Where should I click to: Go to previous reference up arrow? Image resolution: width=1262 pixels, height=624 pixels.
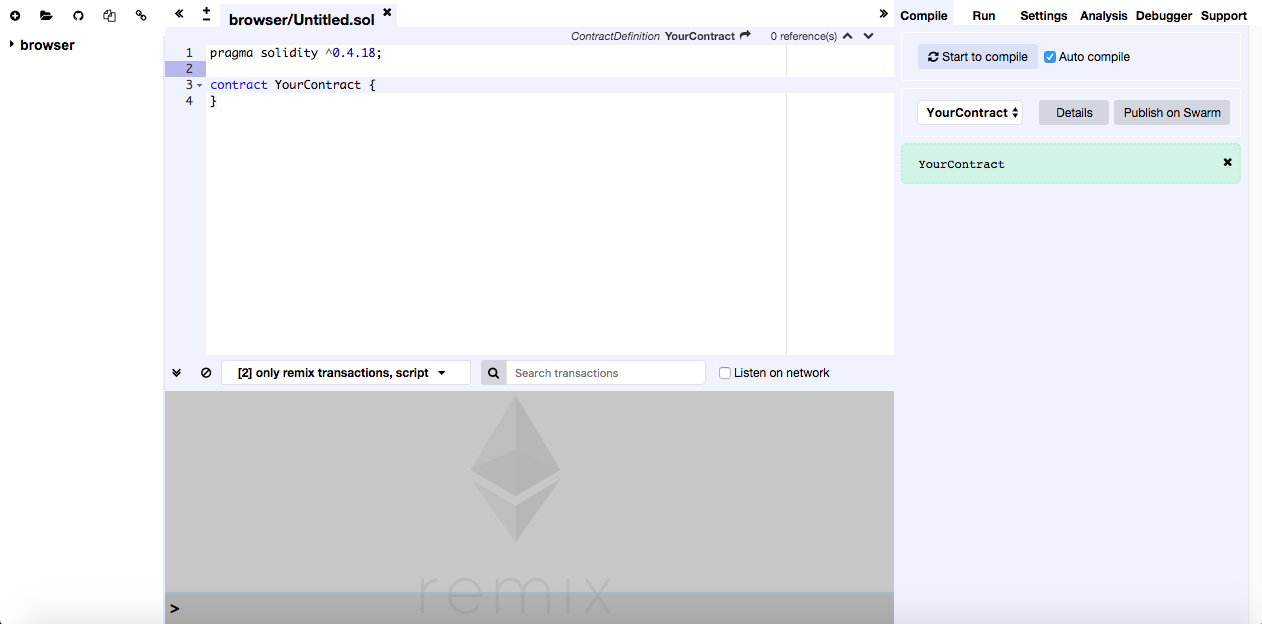point(848,36)
